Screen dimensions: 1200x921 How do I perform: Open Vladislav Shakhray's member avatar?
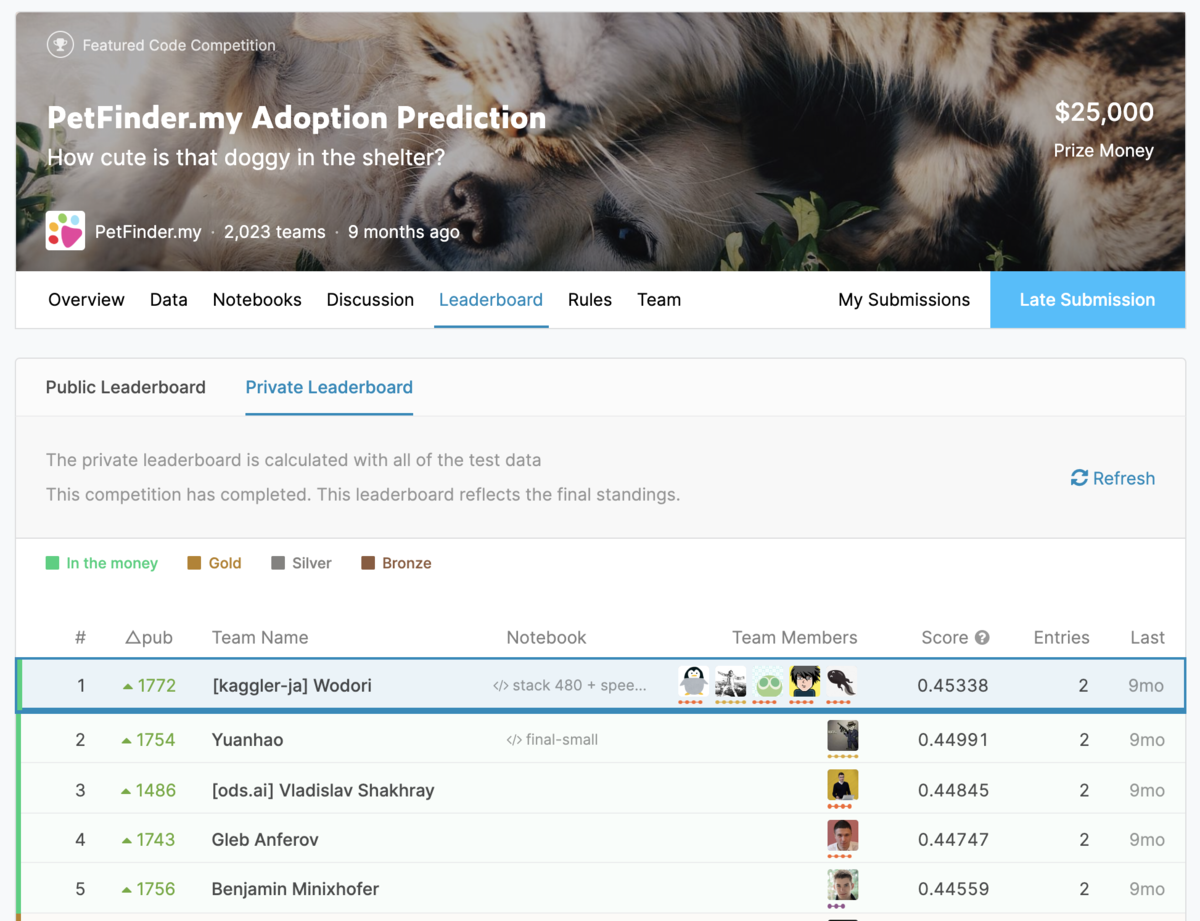coord(842,786)
